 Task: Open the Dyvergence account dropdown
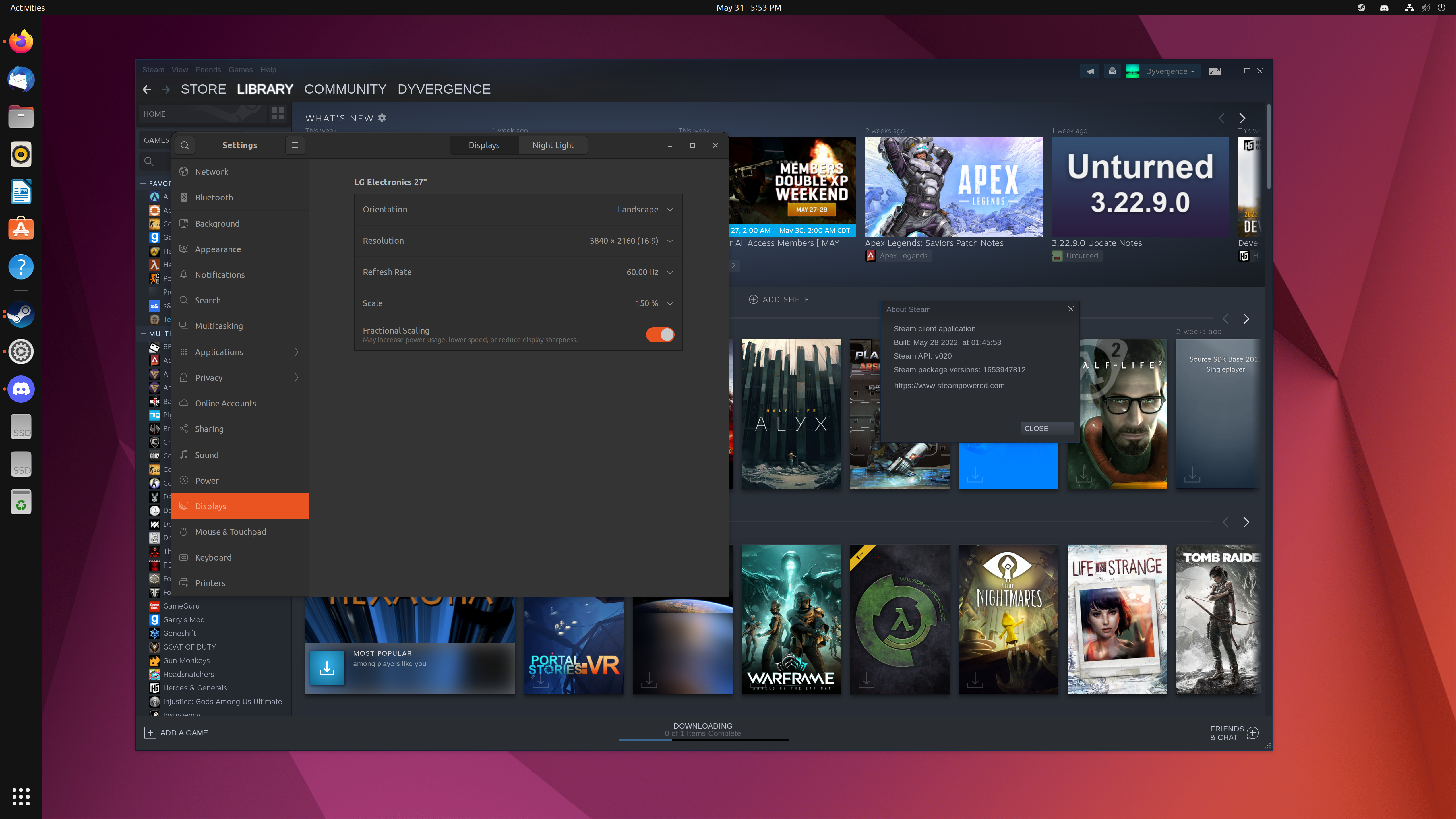coord(1170,71)
